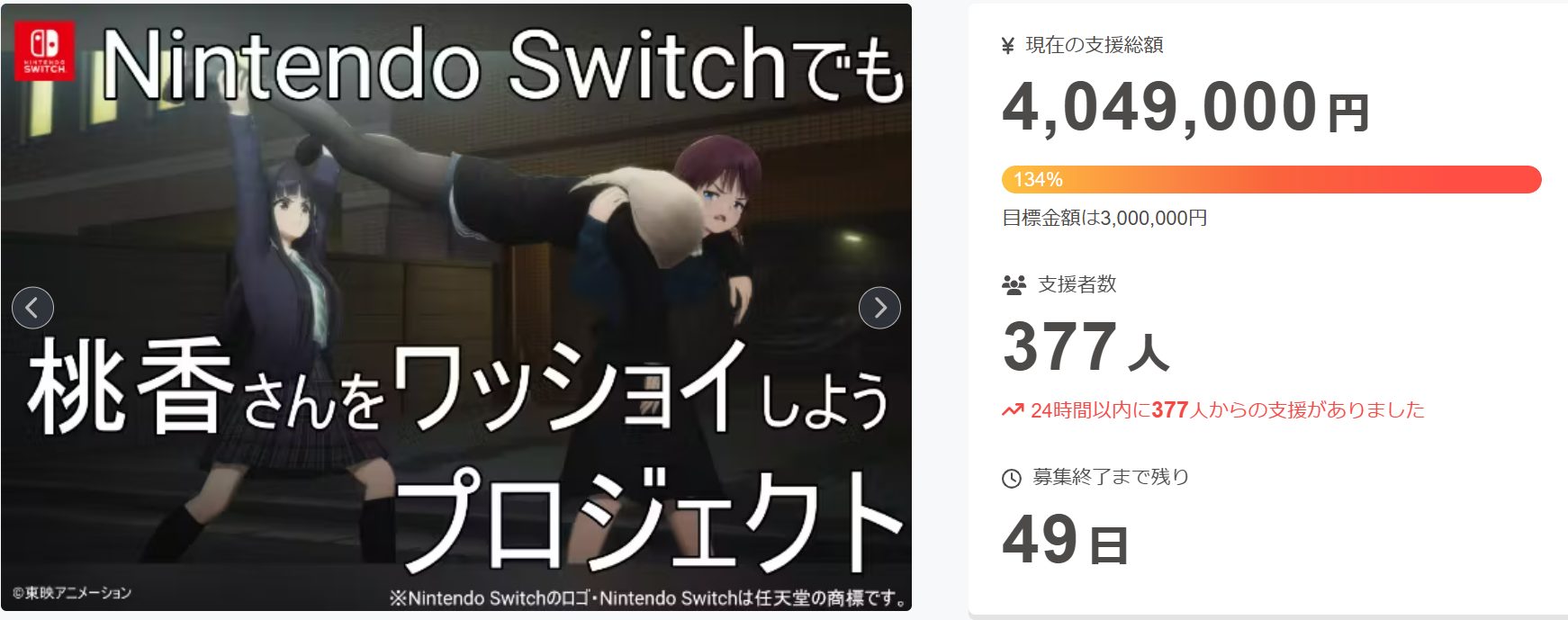Click the clock icon beside 募集終了まで残り
This screenshot has width=1568, height=620.
click(x=1012, y=479)
